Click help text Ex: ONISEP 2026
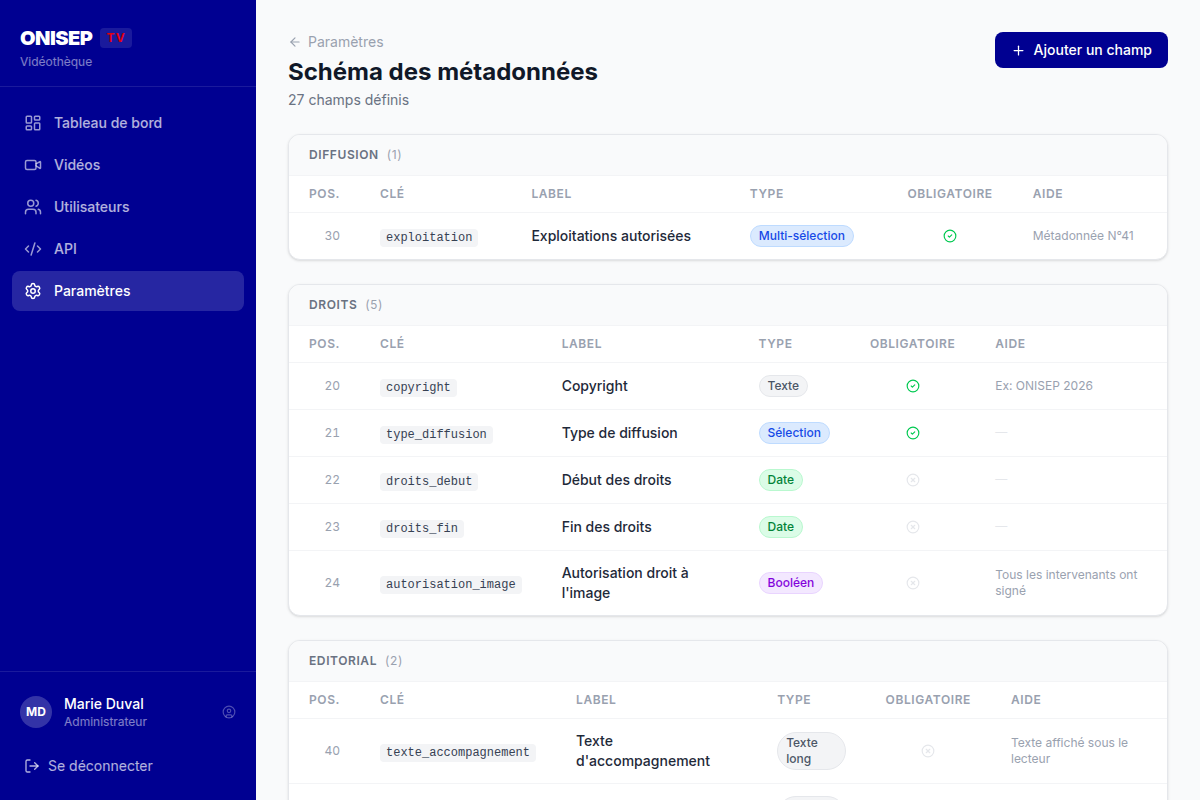 pos(1044,386)
